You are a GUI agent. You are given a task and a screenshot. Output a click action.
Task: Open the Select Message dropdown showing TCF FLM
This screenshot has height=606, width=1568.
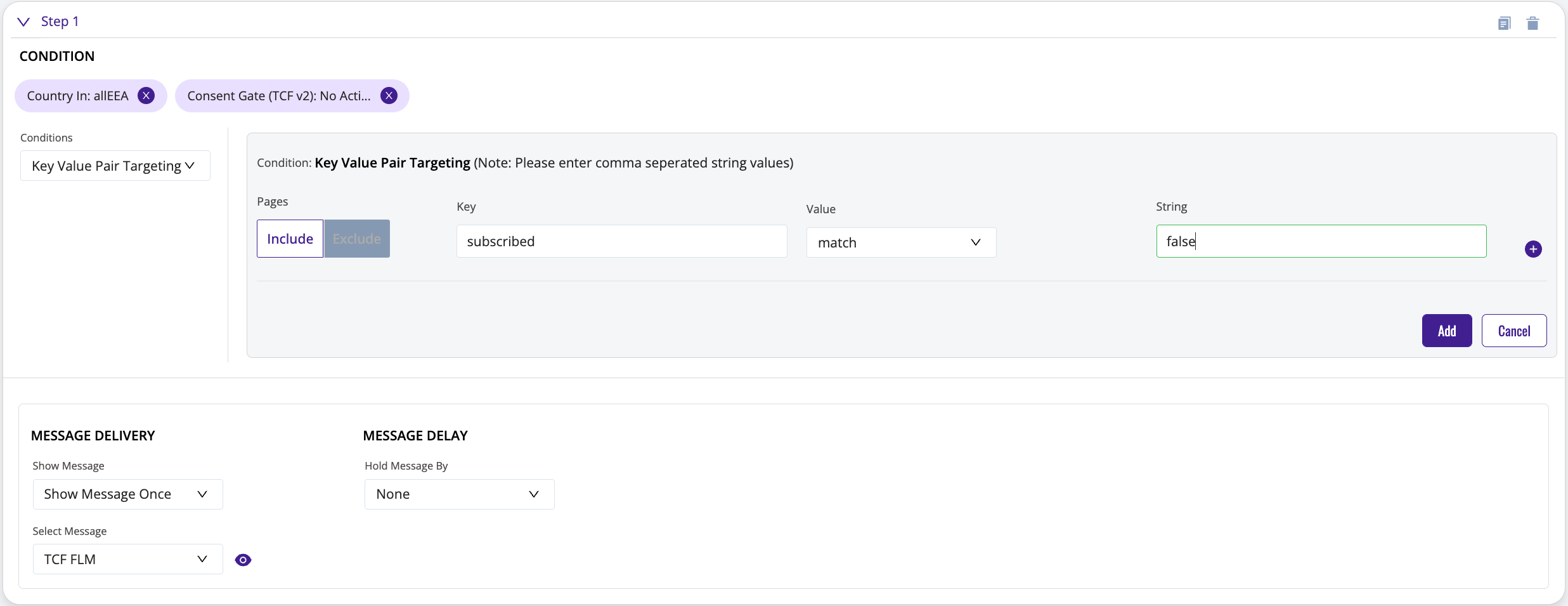point(127,559)
